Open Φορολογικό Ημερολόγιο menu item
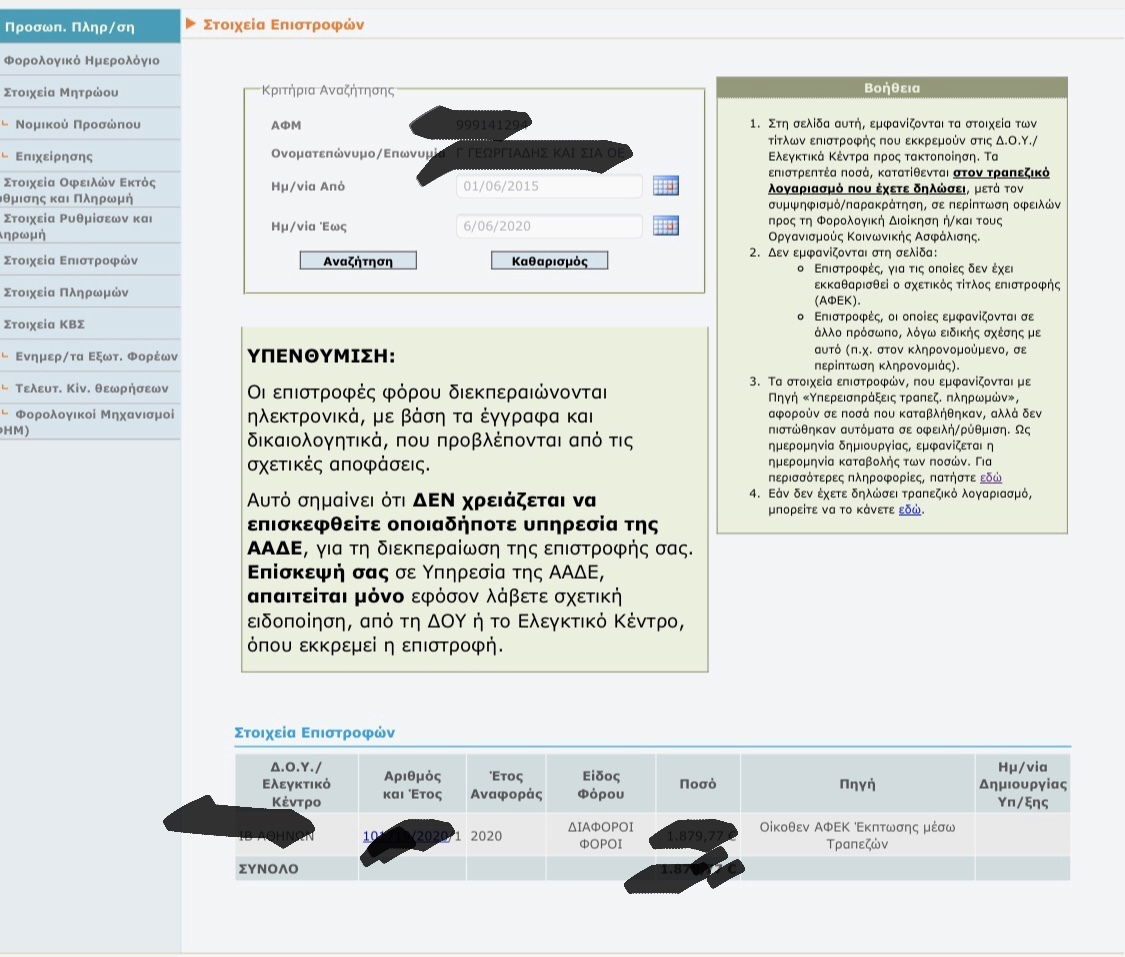 click(82, 61)
